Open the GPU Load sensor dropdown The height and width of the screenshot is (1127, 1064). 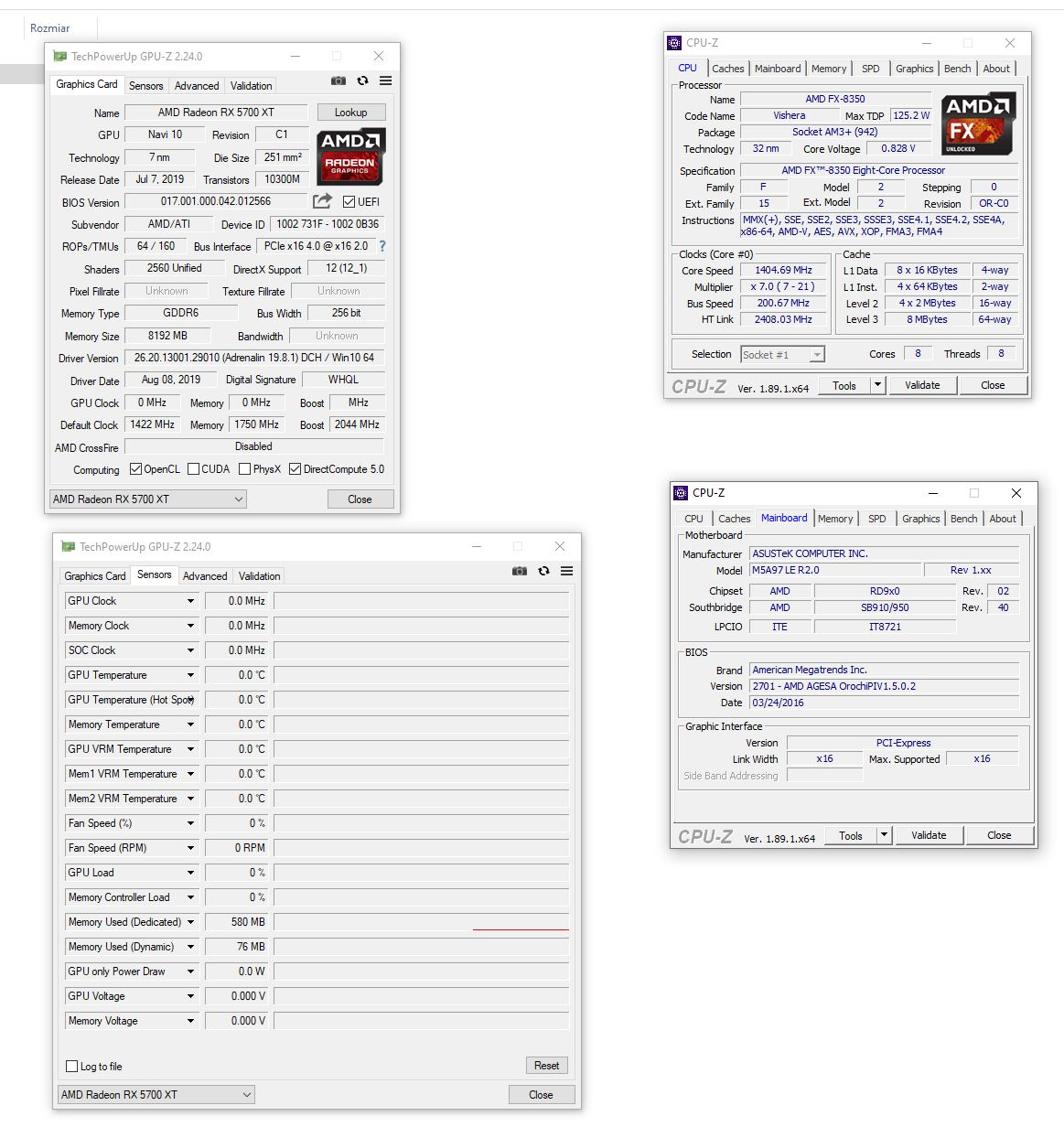[x=191, y=873]
